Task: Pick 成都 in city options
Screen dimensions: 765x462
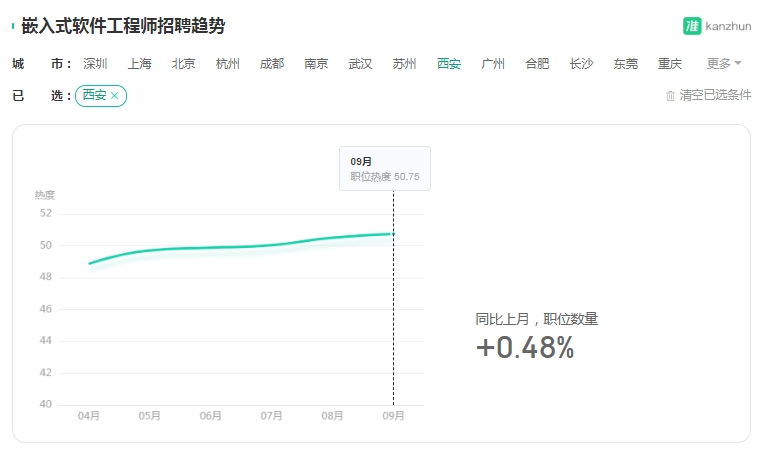Action: click(272, 64)
